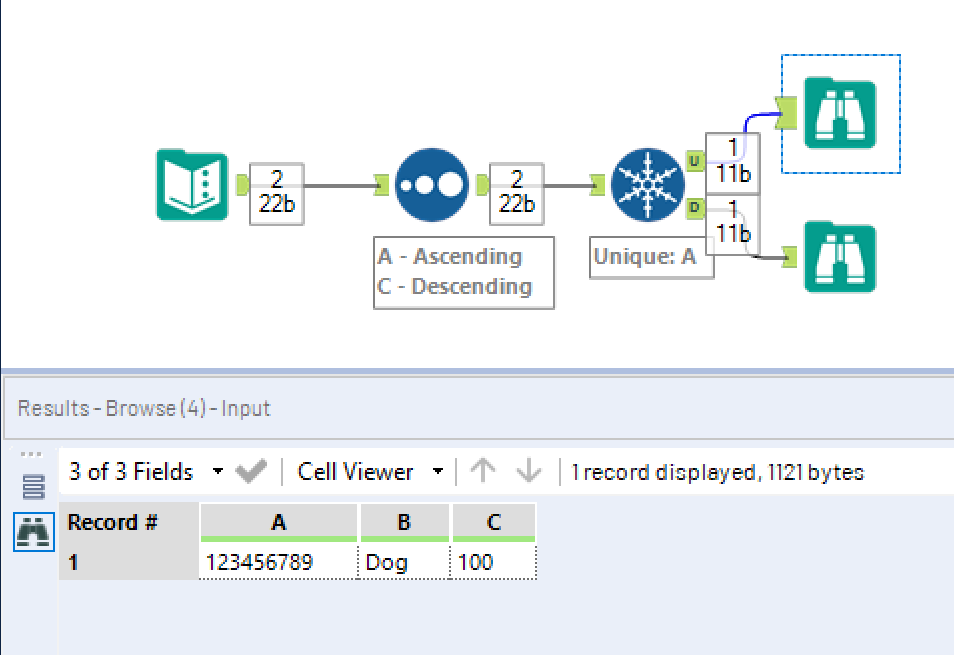Image resolution: width=954 pixels, height=655 pixels.
Task: Click the checkmark apply button in results toolbar
Action: (x=251, y=471)
